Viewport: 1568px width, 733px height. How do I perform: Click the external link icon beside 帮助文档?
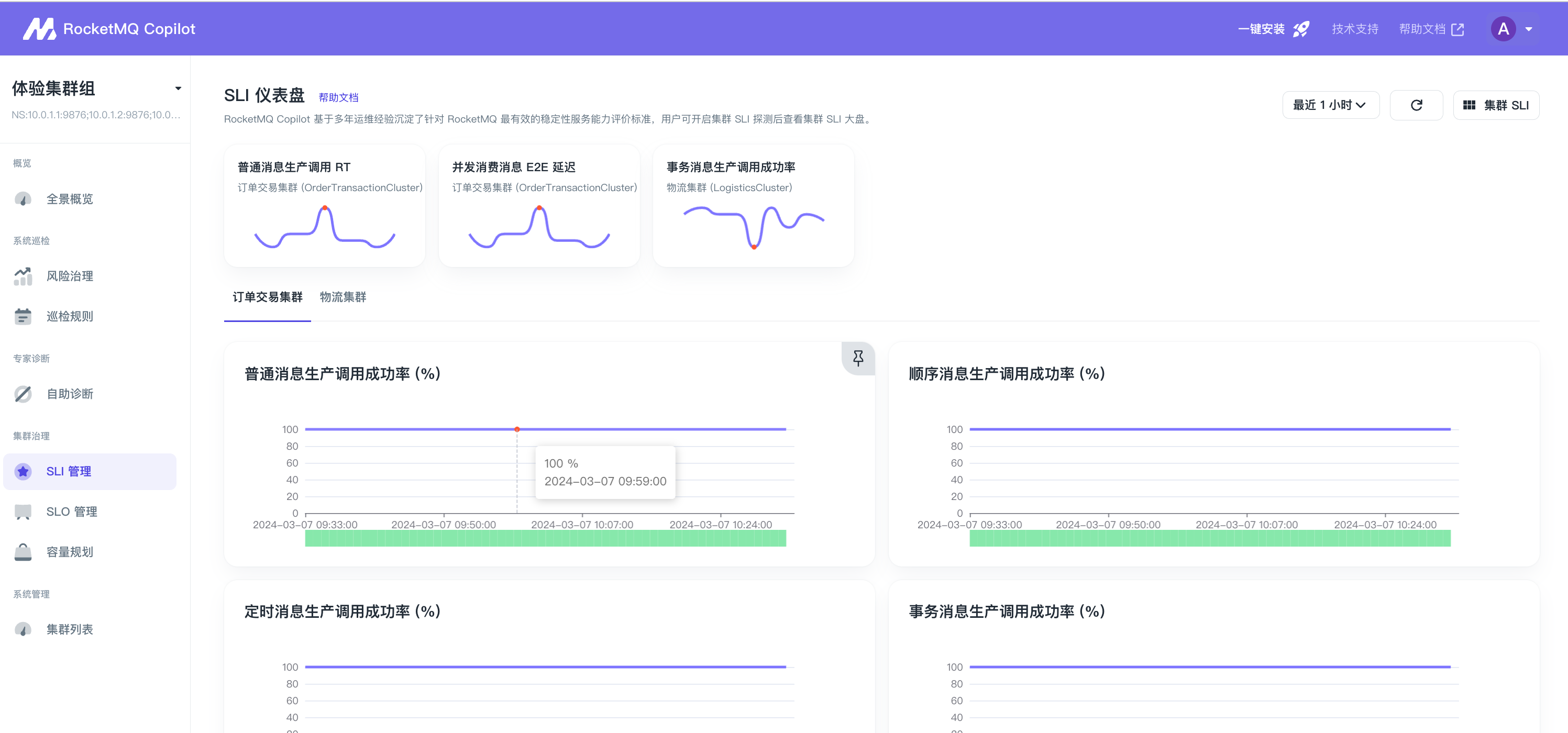[x=1458, y=29]
